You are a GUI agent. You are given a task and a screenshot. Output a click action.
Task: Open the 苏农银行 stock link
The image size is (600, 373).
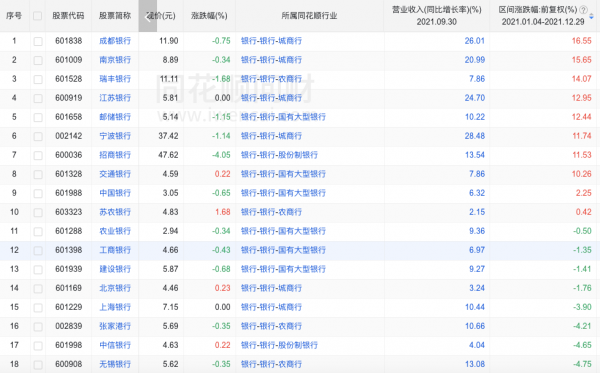click(115, 212)
